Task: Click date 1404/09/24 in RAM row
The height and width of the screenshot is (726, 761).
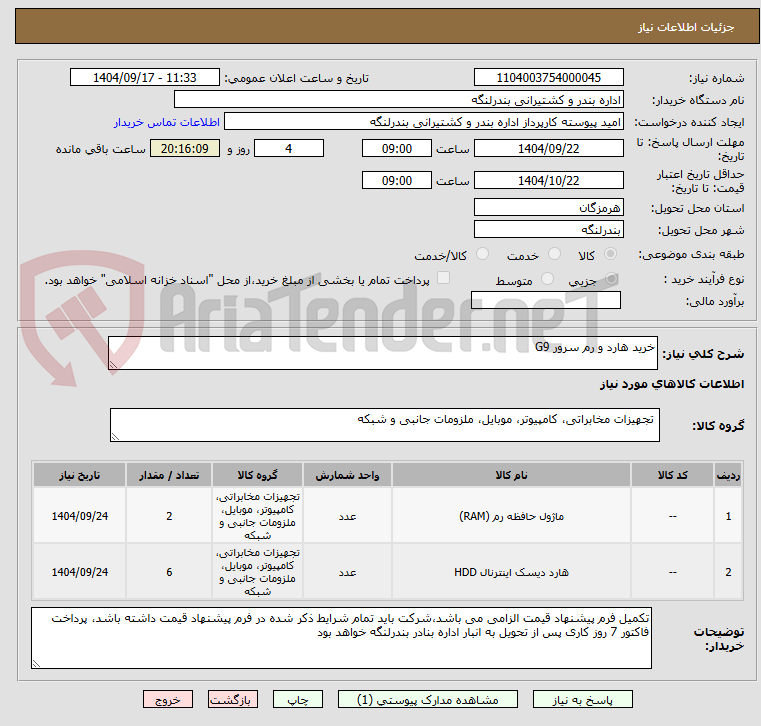Action: click(x=80, y=516)
